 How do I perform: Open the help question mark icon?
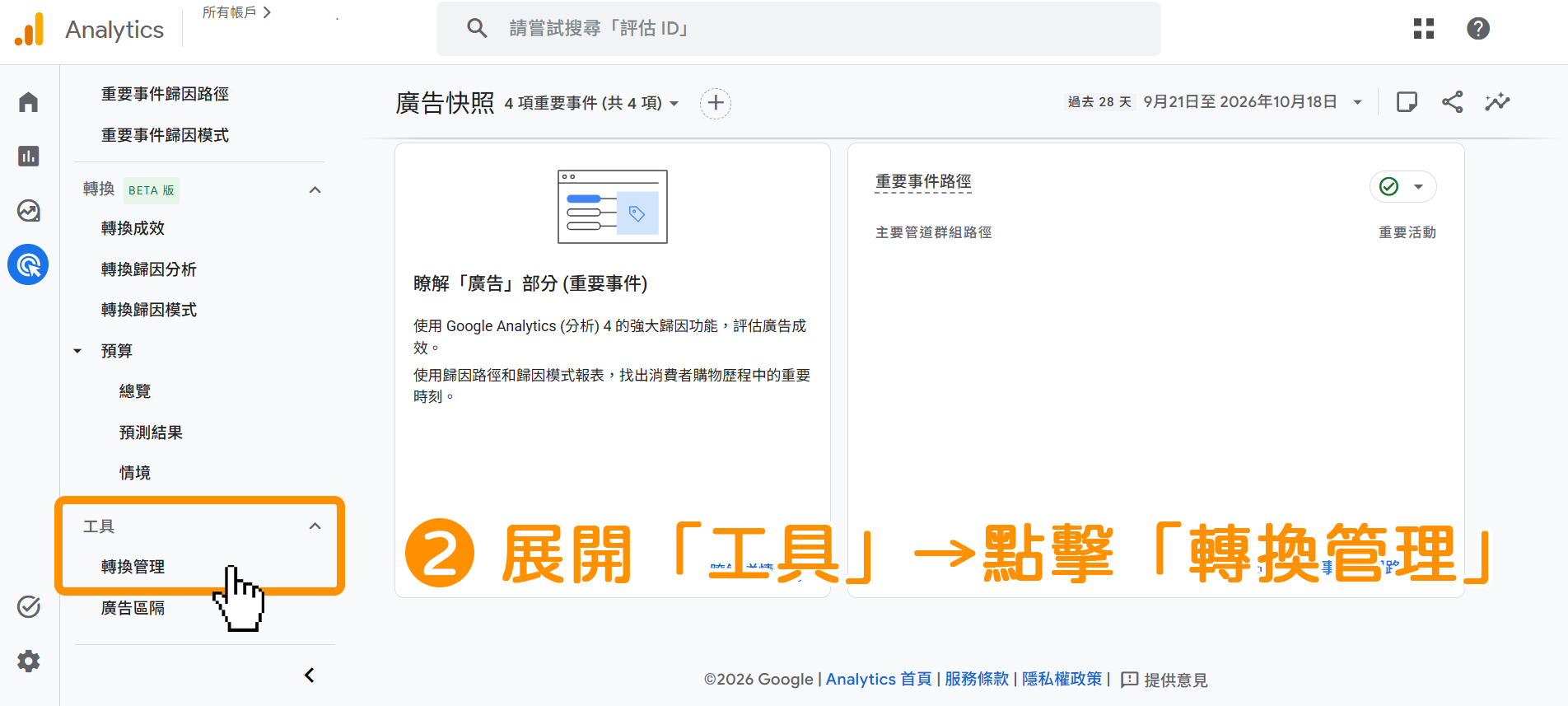point(1478,29)
